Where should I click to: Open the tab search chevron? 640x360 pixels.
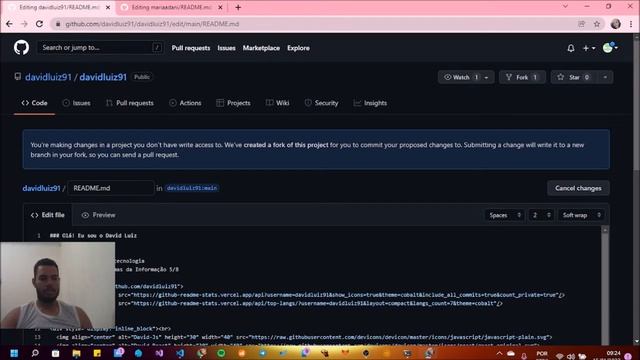(565, 7)
